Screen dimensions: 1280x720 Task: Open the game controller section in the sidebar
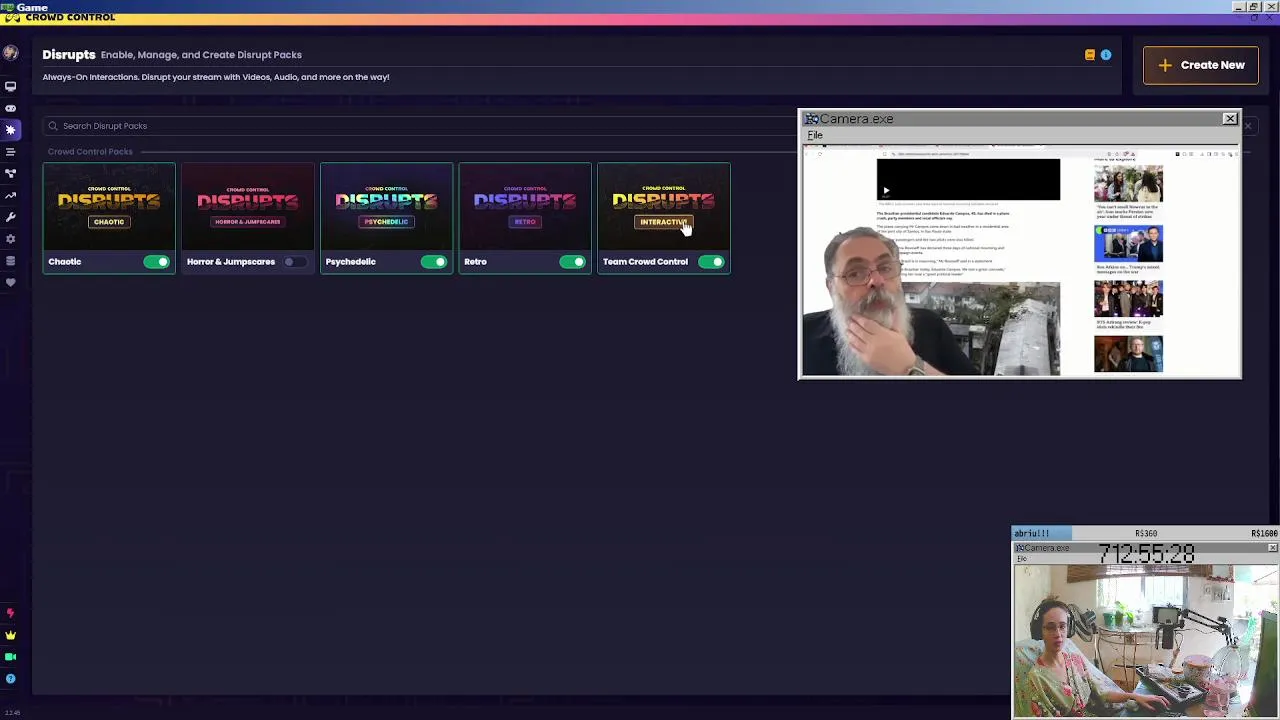(x=10, y=108)
